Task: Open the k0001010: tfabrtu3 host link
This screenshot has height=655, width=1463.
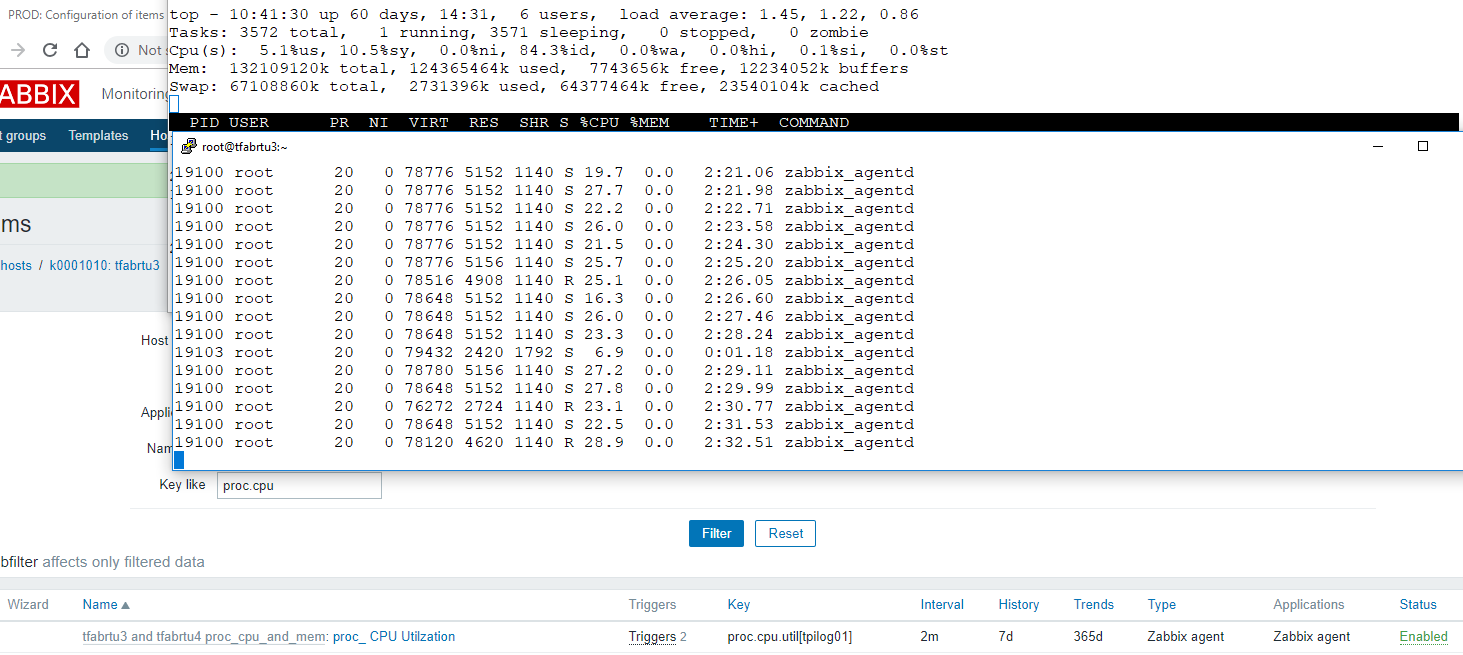Action: coord(104,265)
